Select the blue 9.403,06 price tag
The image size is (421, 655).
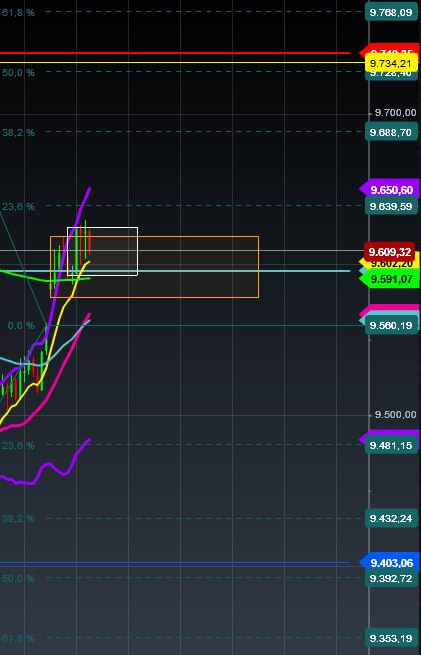coord(390,563)
